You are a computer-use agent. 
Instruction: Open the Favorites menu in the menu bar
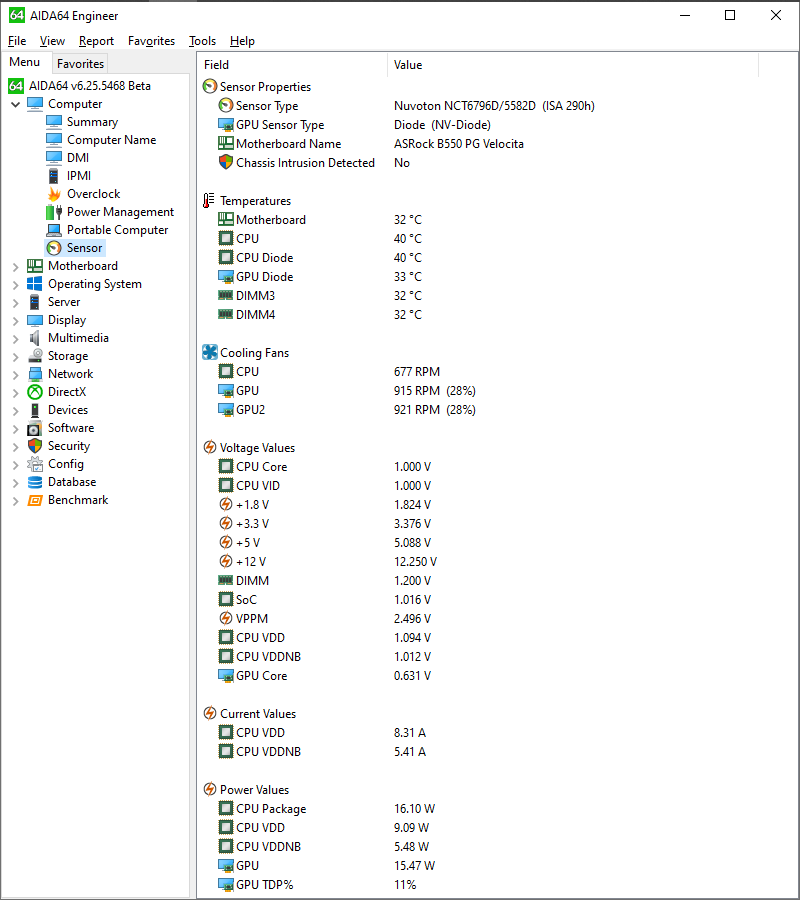coord(152,41)
